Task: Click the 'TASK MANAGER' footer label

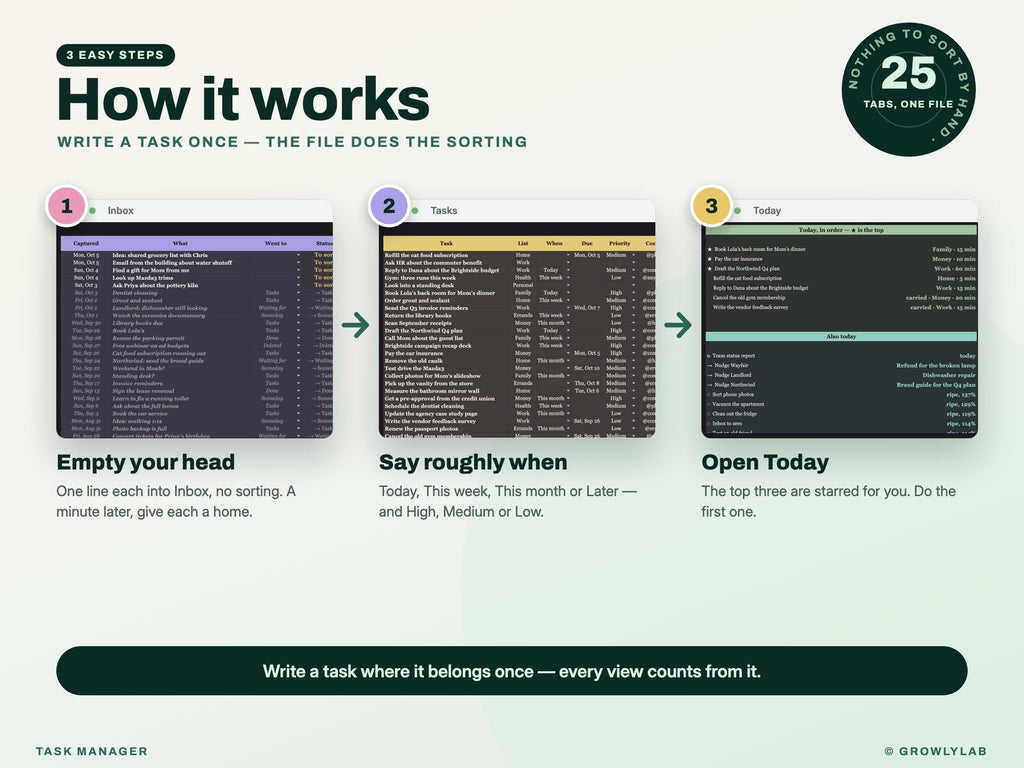Action: coord(92,751)
